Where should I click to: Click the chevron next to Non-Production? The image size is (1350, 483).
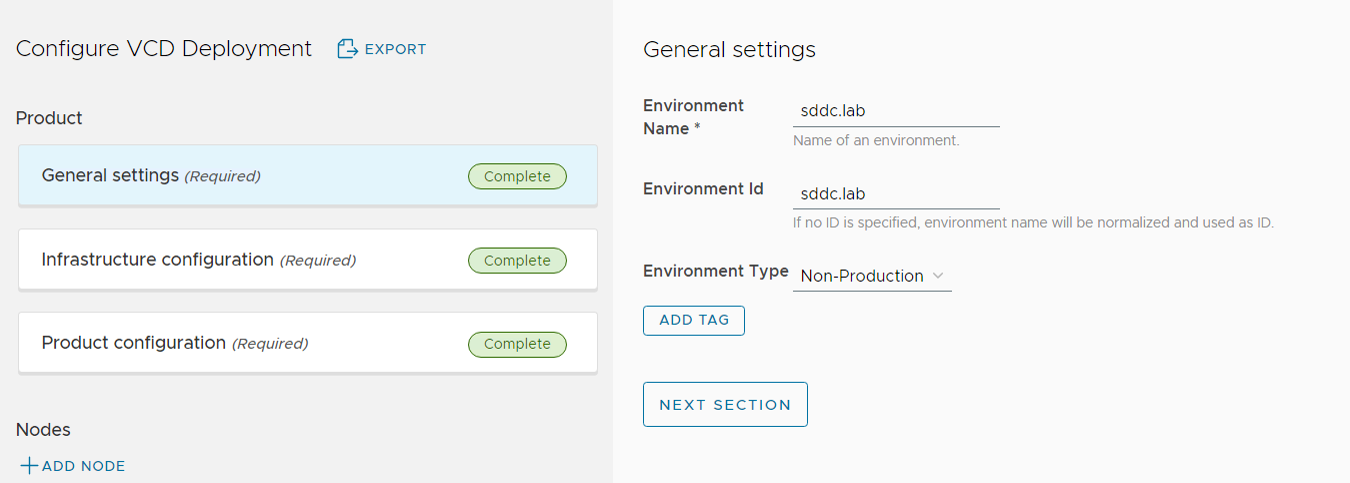[x=938, y=276]
